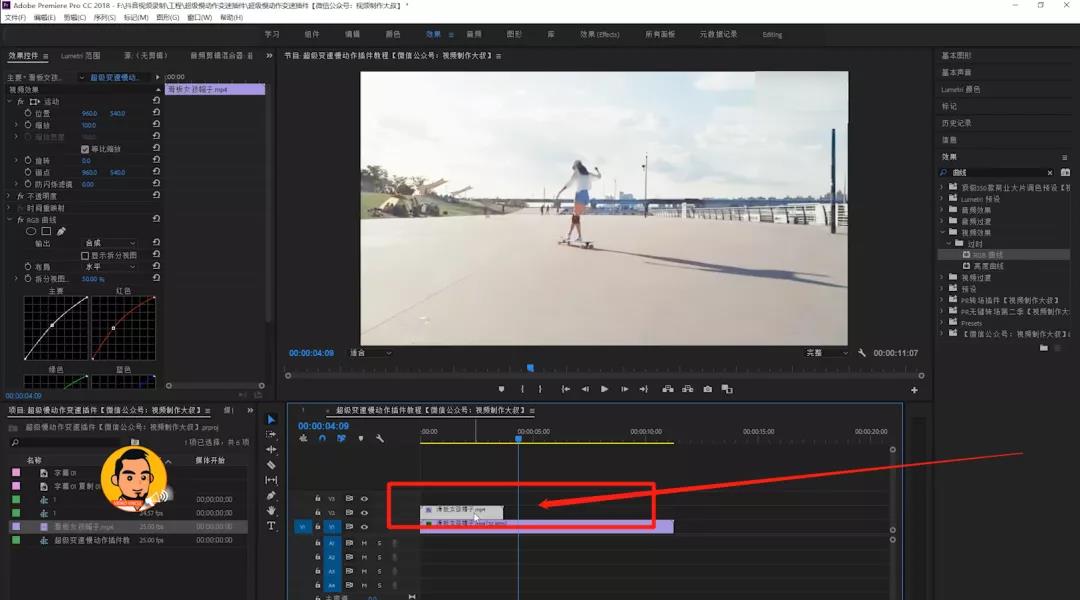
Task: Solo audio track A2
Action: pyautogui.click(x=379, y=557)
